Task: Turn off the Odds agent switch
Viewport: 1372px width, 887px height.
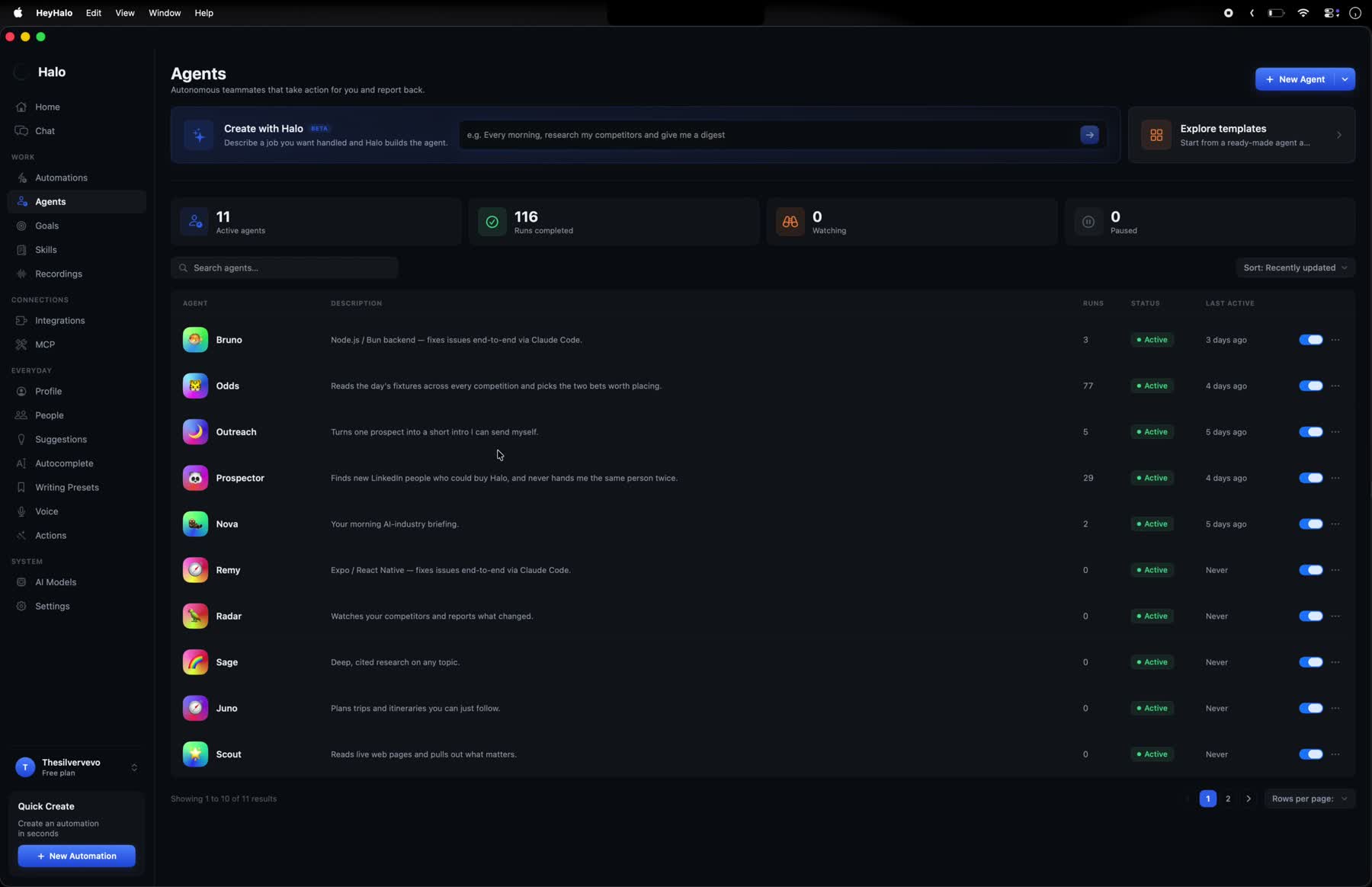Action: (1311, 386)
